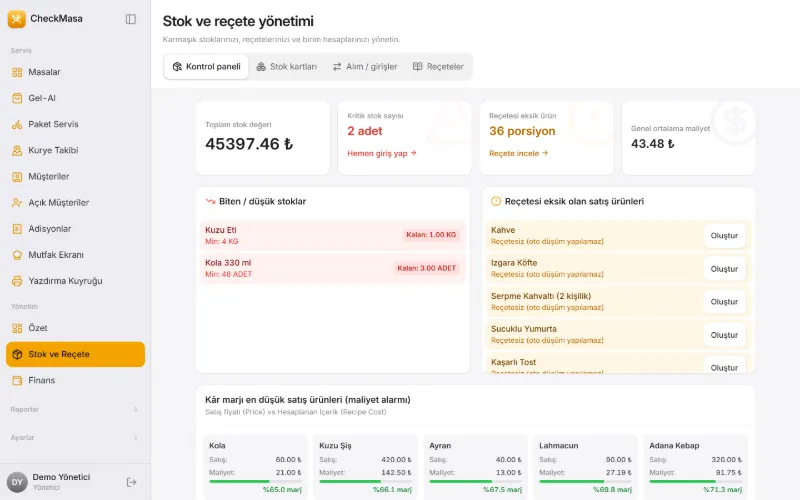
Task: Click the dollar icon on average cost card
Action: (x=733, y=121)
